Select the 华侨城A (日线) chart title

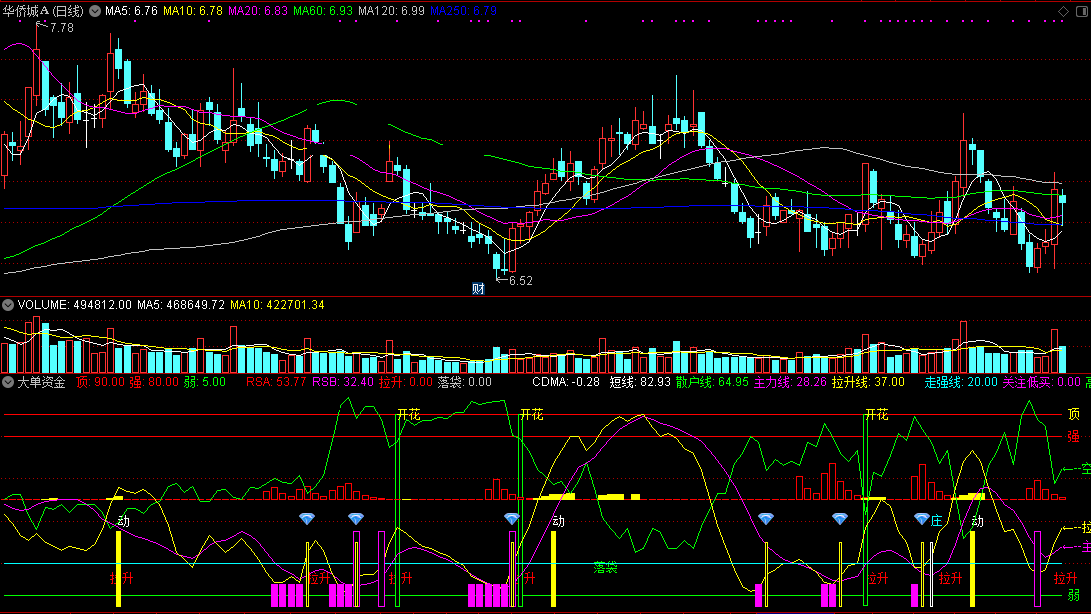[43, 11]
